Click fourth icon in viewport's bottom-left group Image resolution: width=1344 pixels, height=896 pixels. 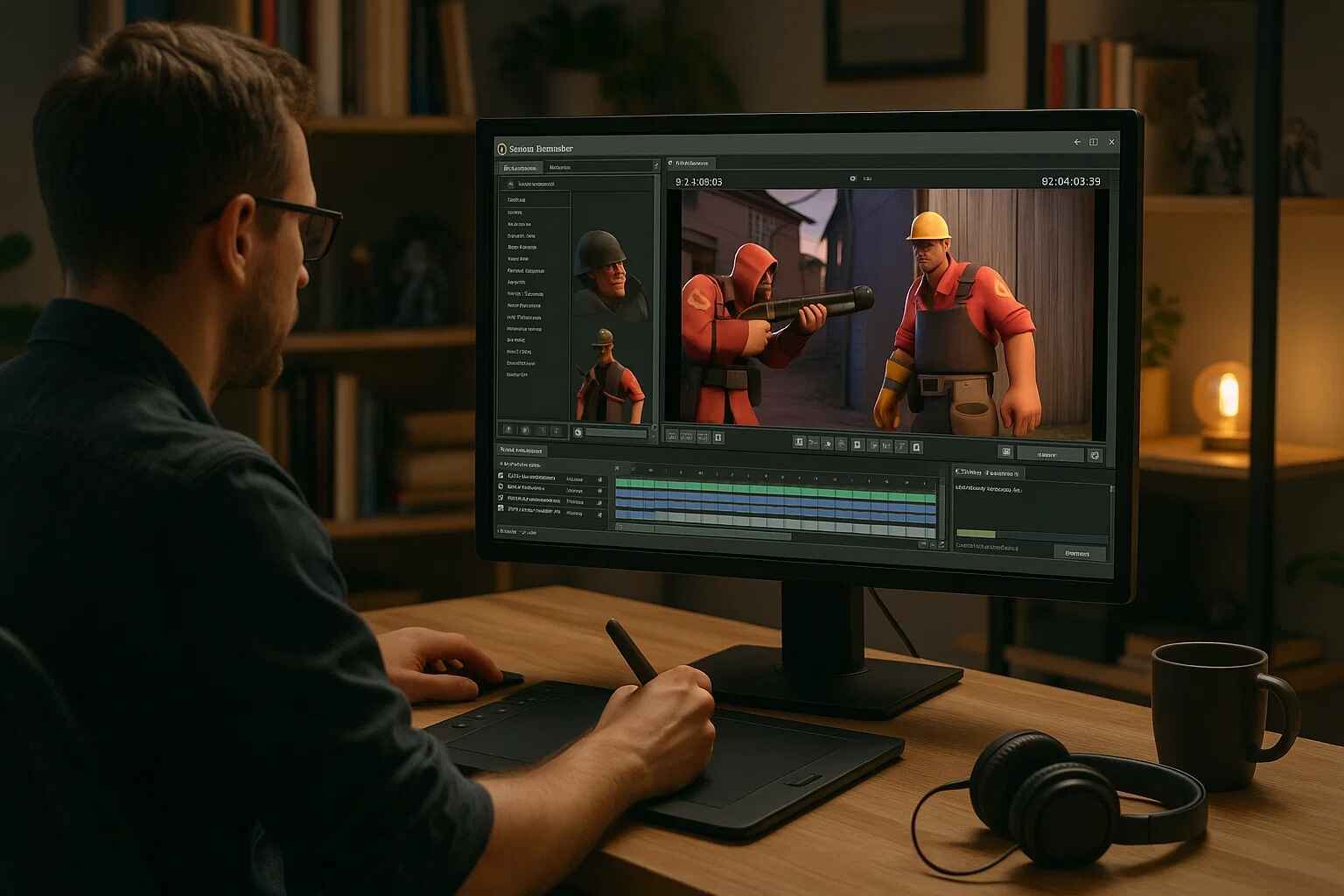(x=718, y=437)
